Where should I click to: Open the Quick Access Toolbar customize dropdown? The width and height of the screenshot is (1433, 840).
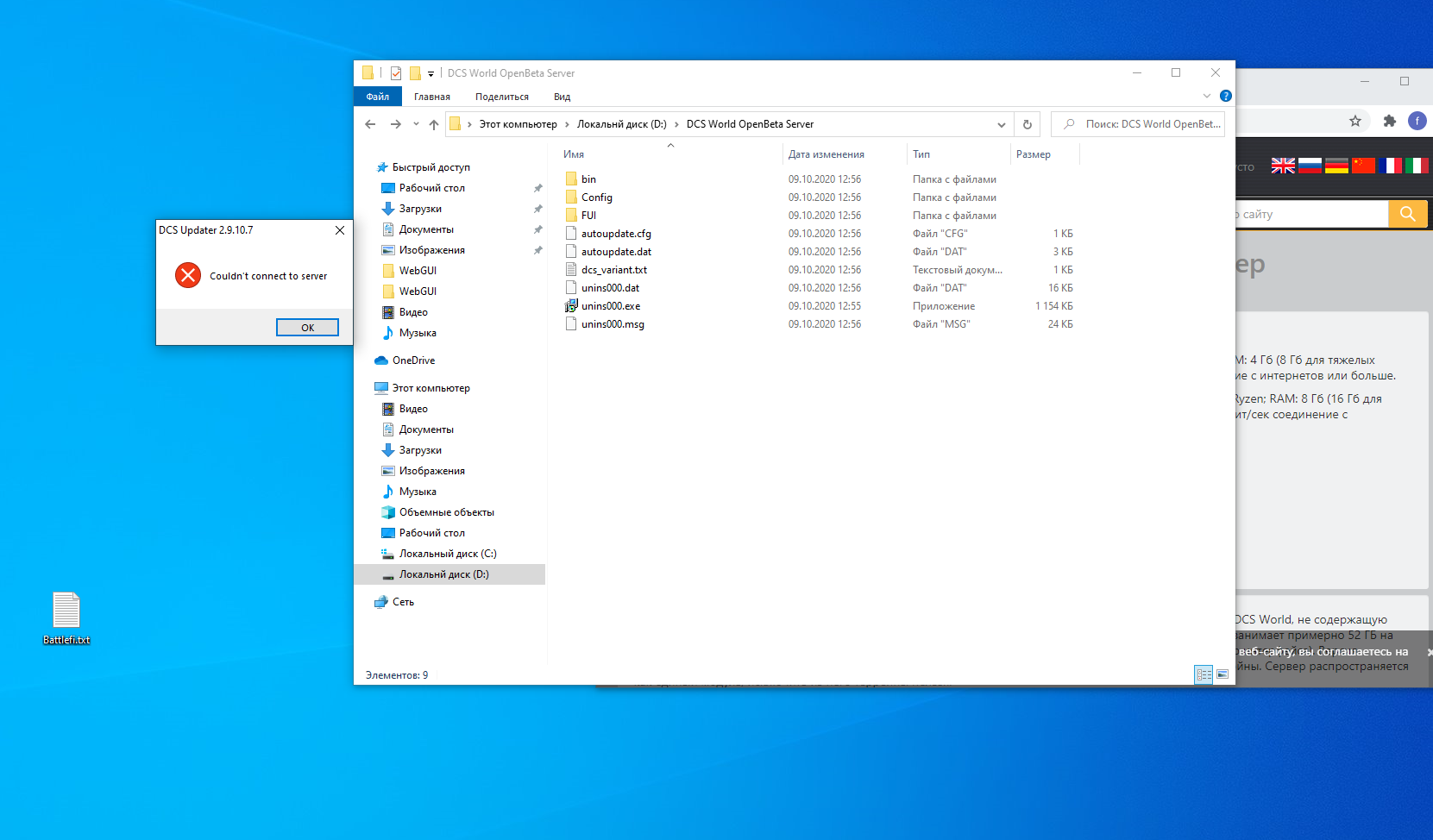(431, 73)
